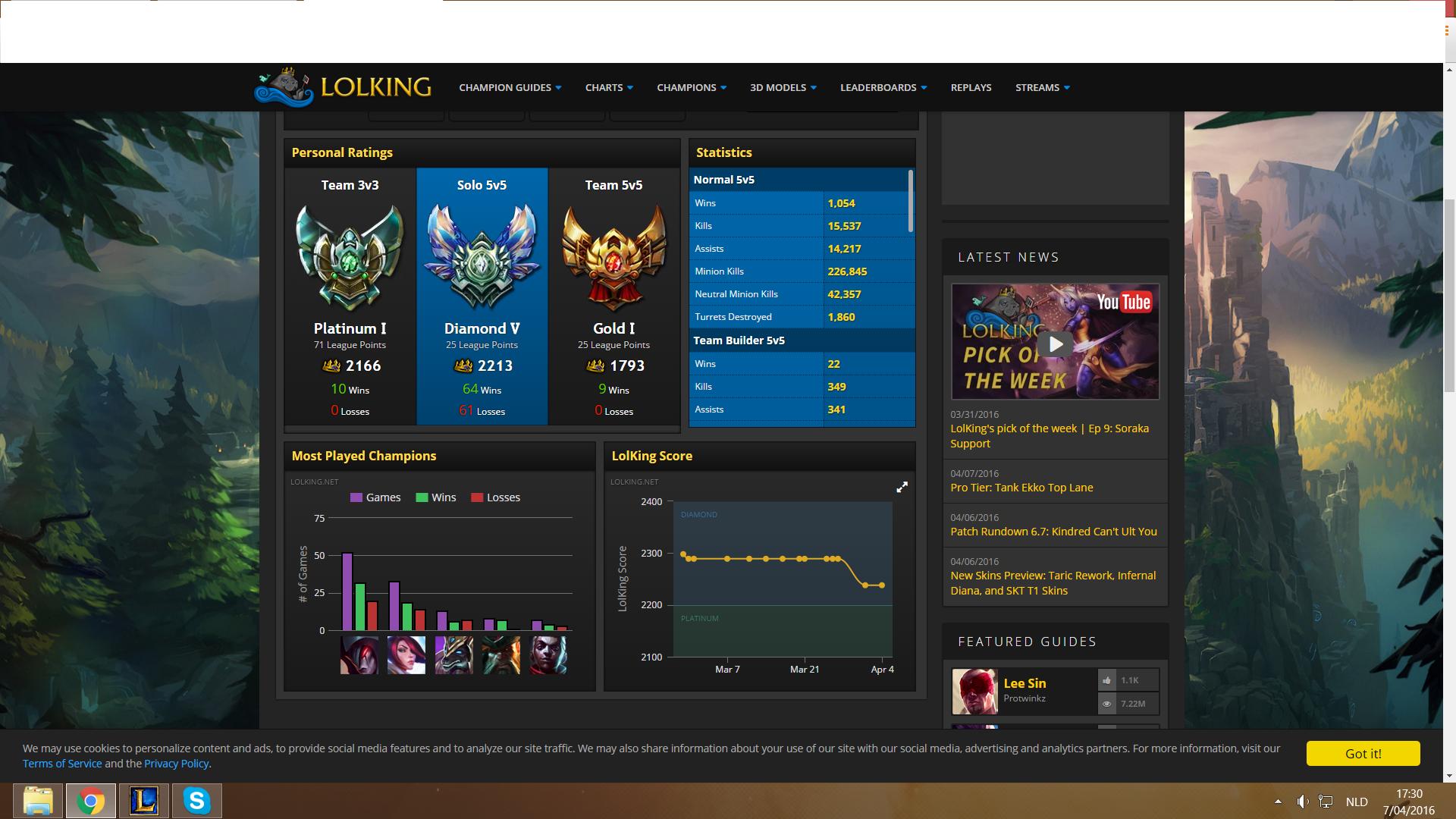Viewport: 1456px width, 819px height.
Task: Open Skype from the taskbar
Action: pyautogui.click(x=197, y=801)
